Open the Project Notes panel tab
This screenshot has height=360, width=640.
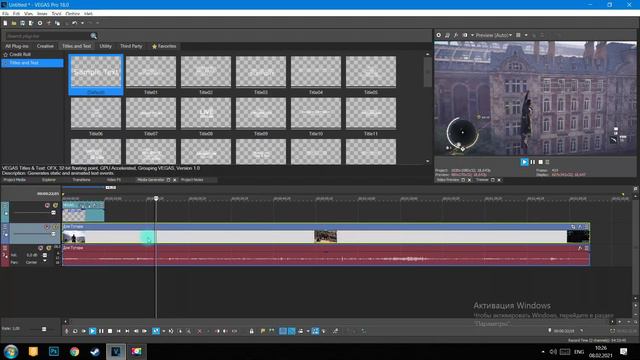pyautogui.click(x=192, y=180)
